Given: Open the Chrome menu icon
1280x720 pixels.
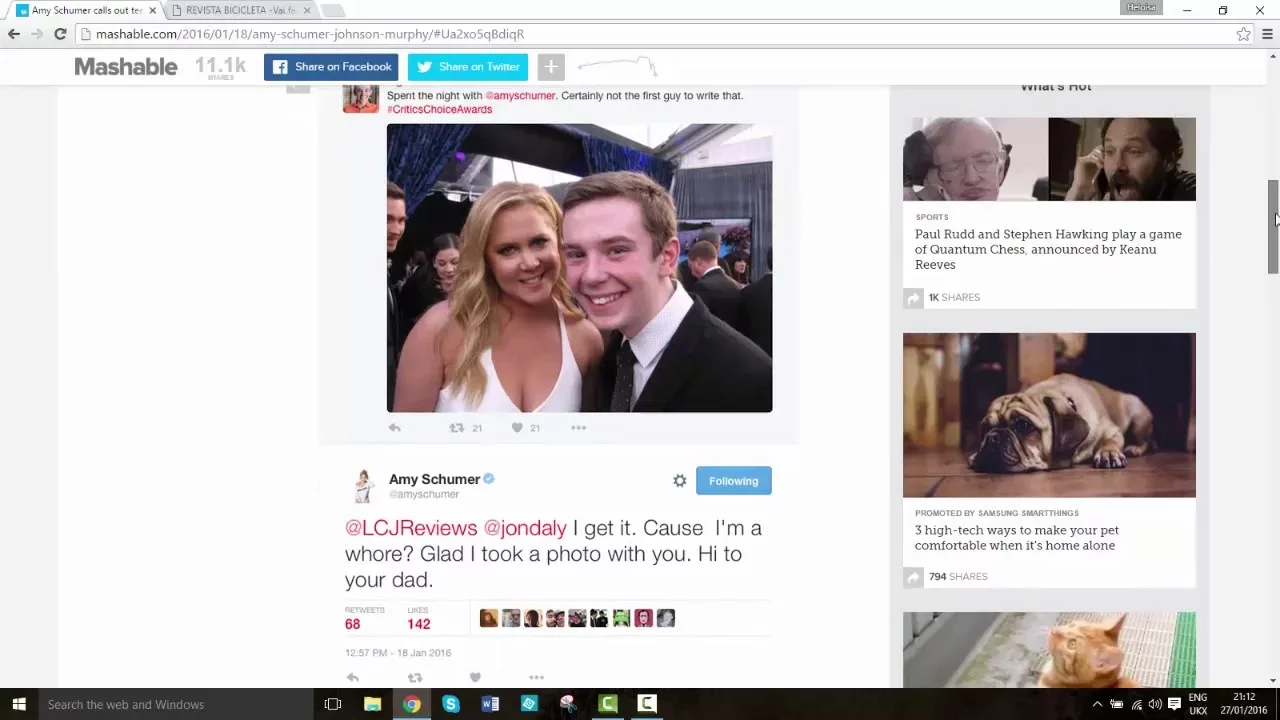Looking at the screenshot, I should pyautogui.click(x=1267, y=34).
